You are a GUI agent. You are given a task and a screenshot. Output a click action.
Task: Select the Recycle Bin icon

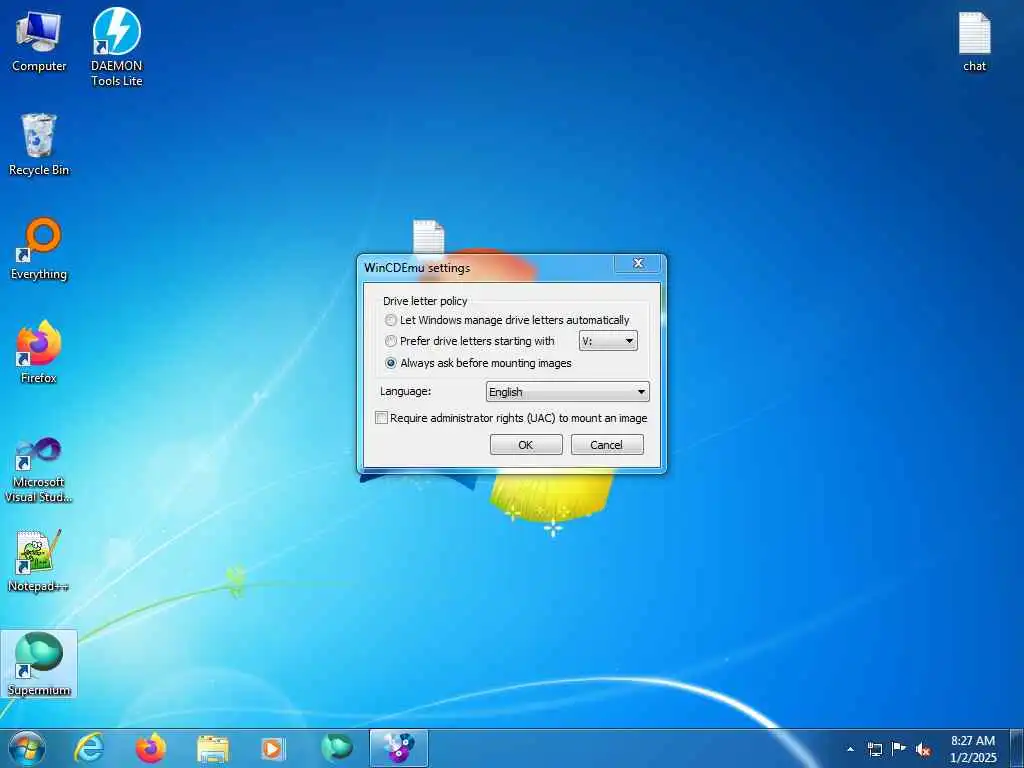(x=39, y=144)
